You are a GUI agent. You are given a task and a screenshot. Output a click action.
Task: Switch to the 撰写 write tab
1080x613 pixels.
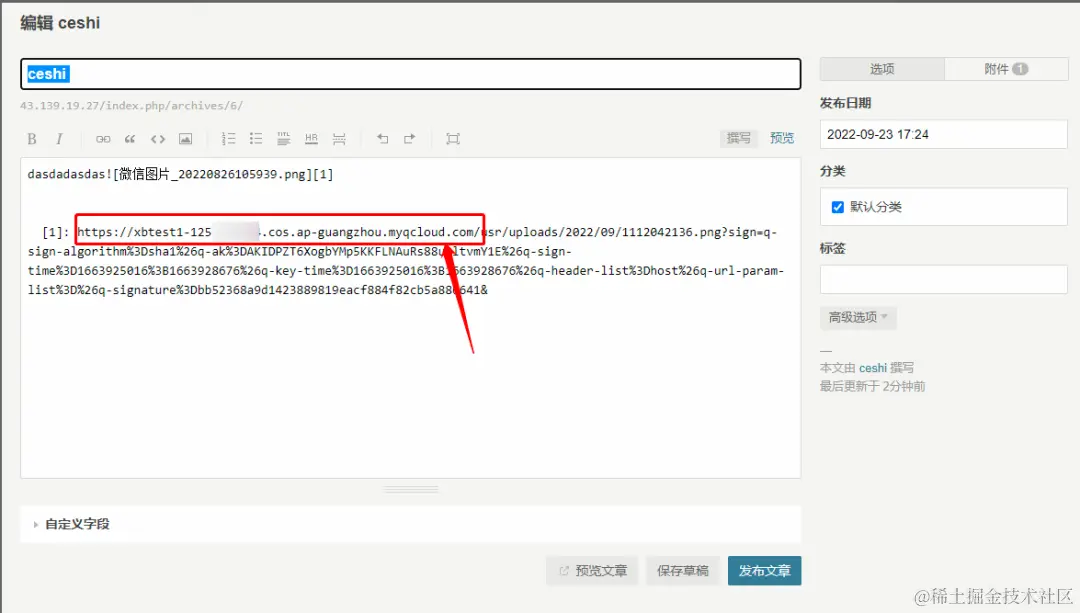click(x=738, y=138)
